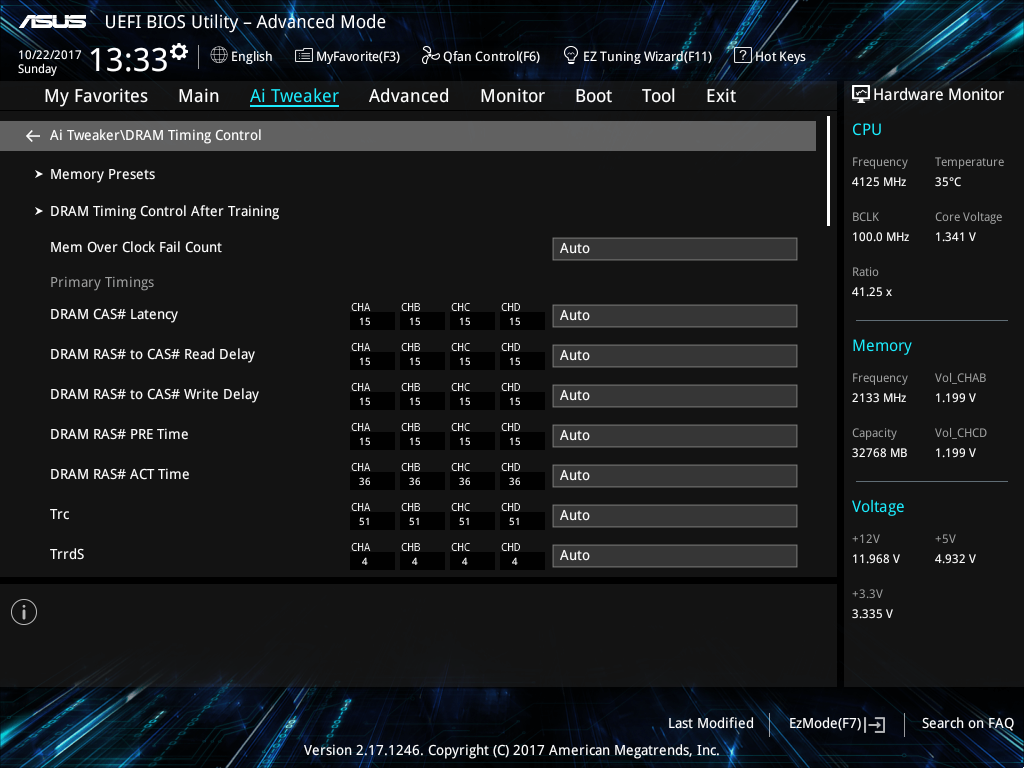Click the globe language icon
This screenshot has height=768, width=1024.
(x=219, y=56)
